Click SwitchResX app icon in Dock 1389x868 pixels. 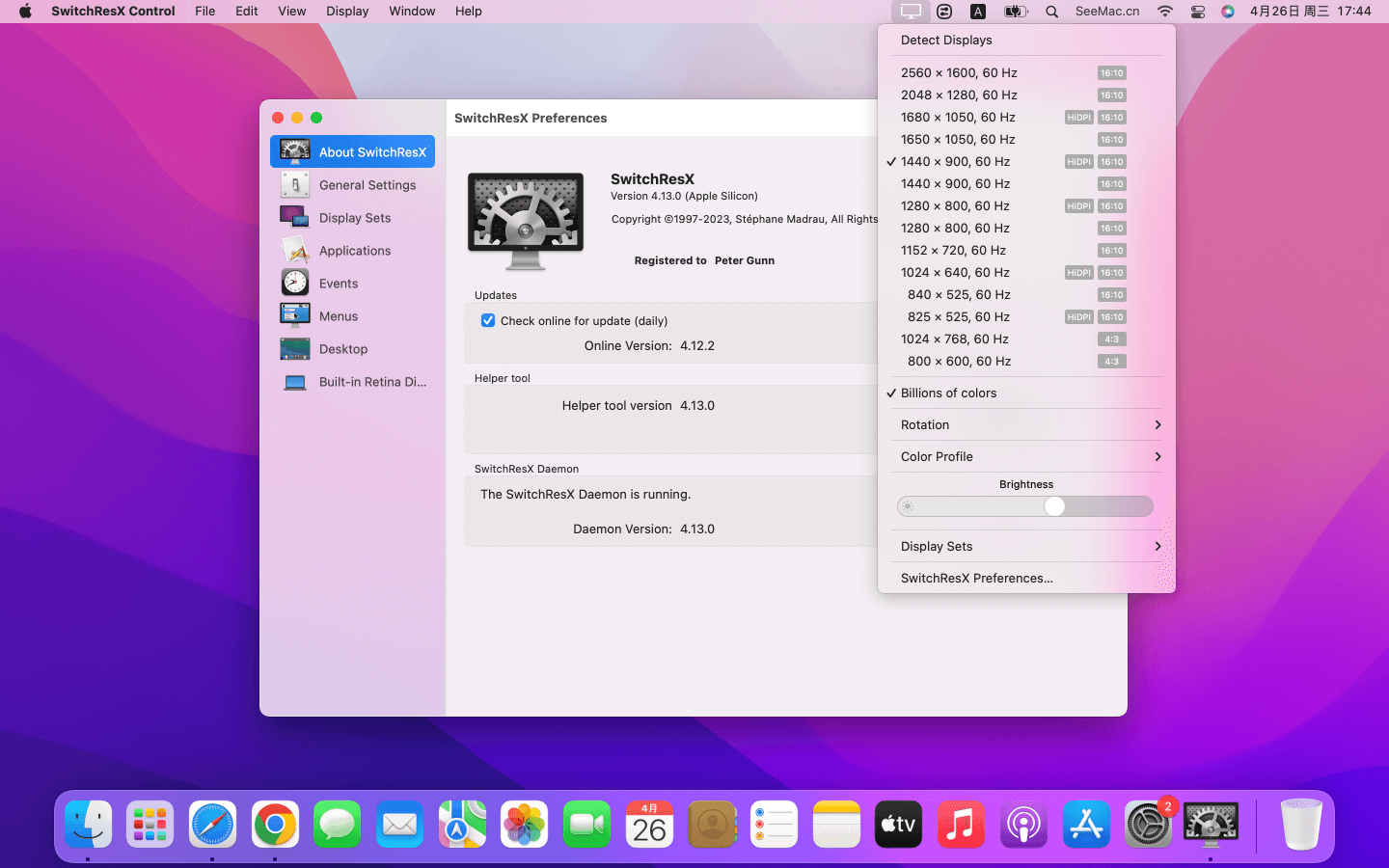coord(1211,825)
